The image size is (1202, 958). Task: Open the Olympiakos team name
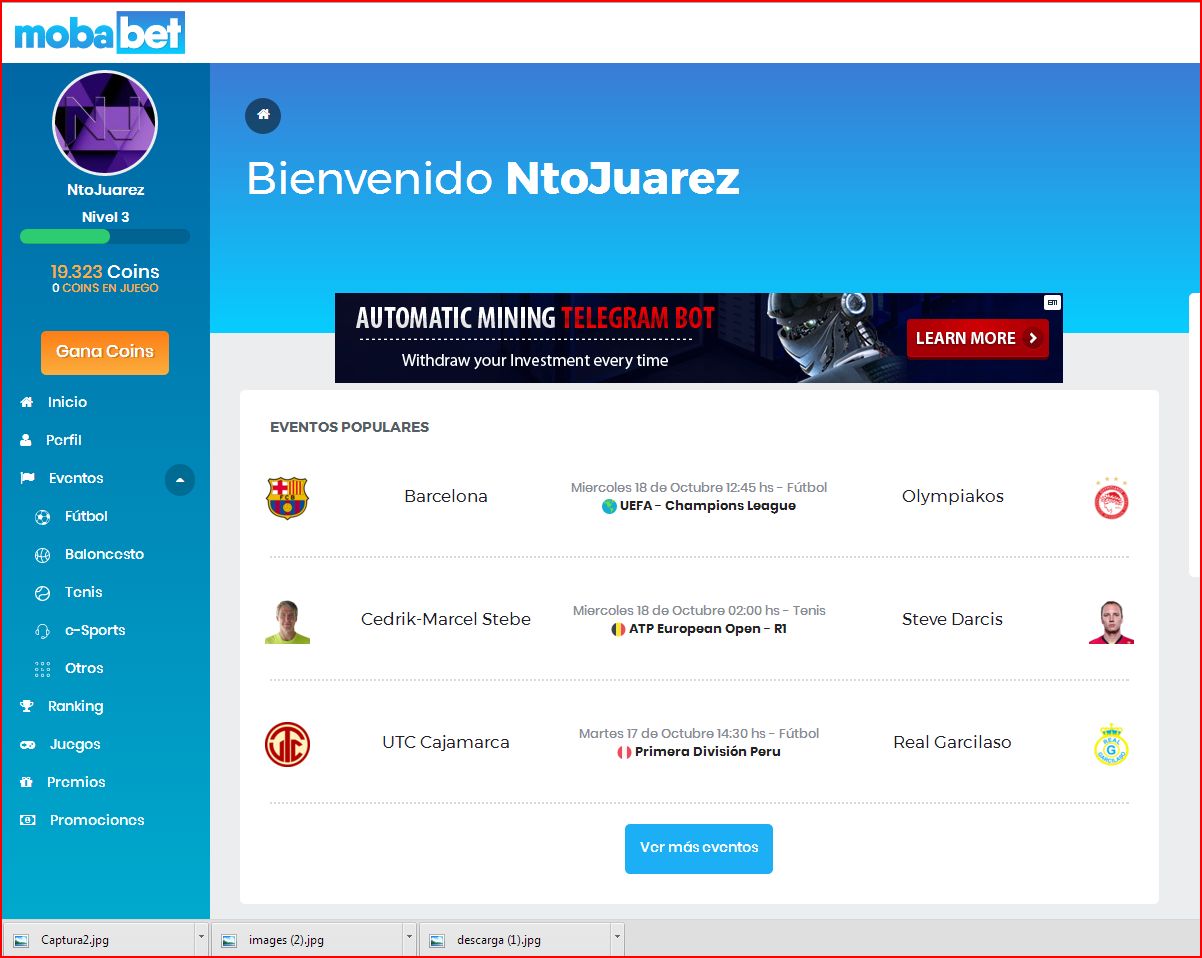(x=953, y=496)
